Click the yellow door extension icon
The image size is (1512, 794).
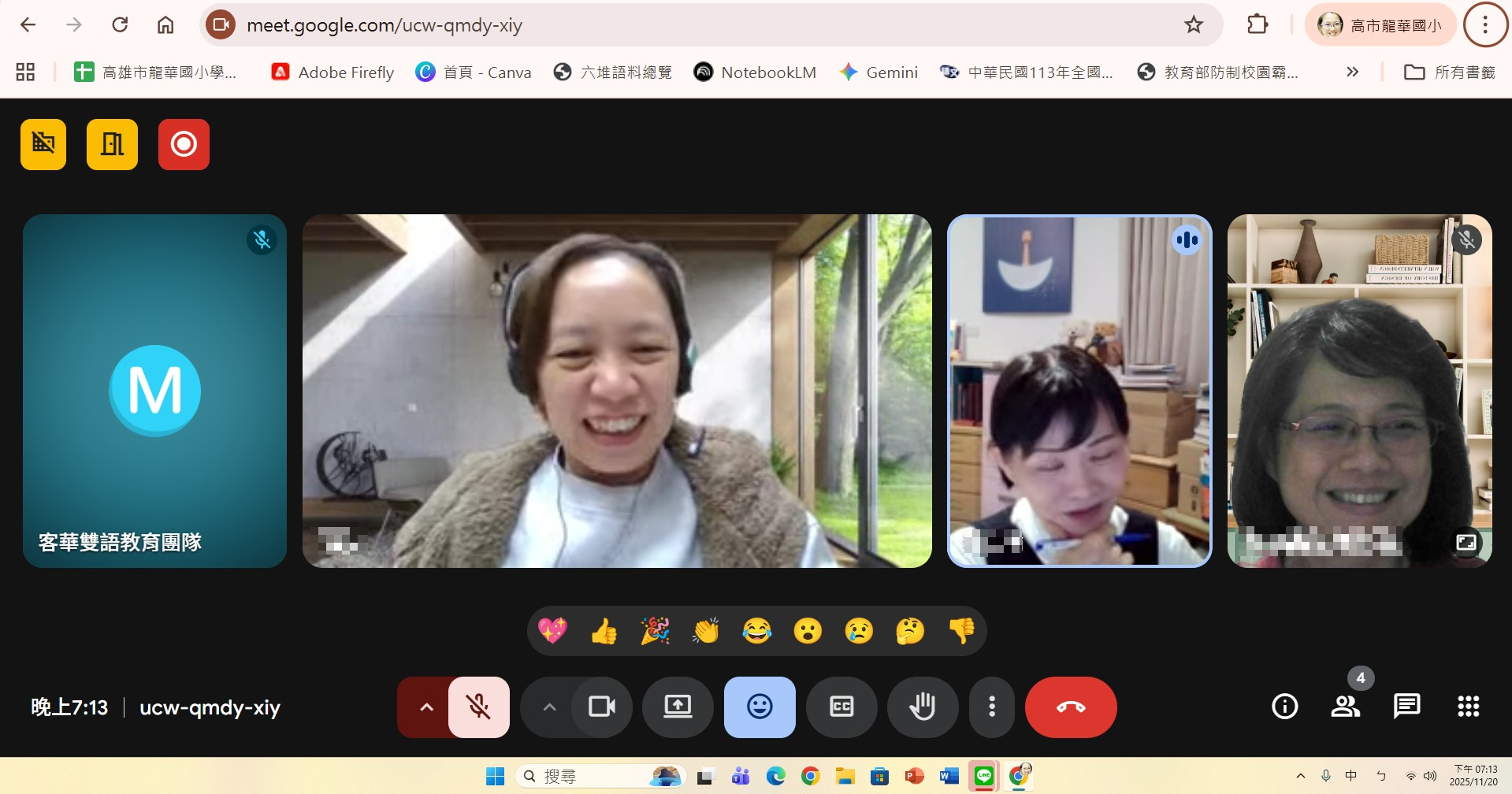click(112, 144)
